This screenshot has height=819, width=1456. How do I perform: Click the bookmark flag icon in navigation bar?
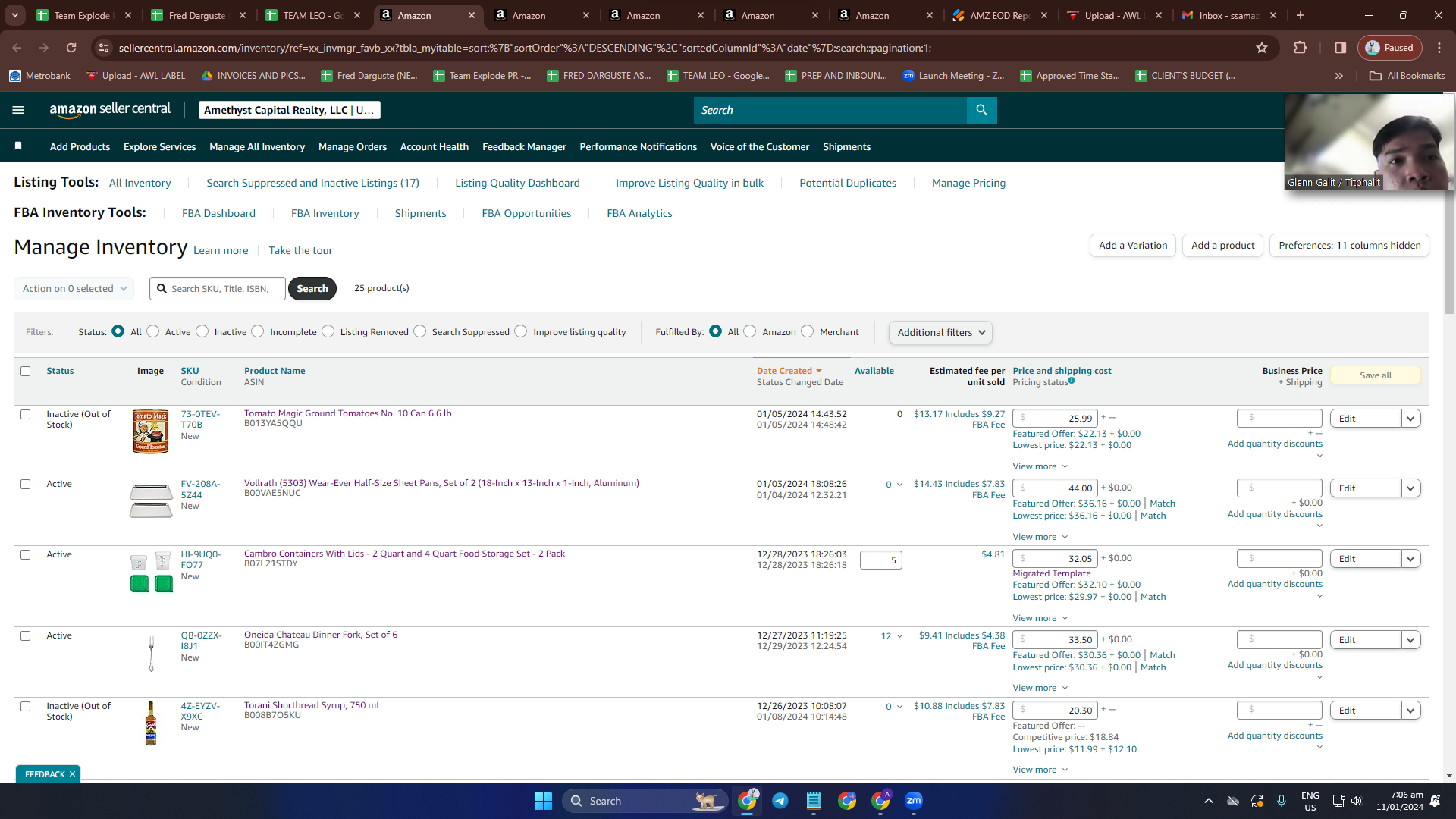(x=18, y=146)
